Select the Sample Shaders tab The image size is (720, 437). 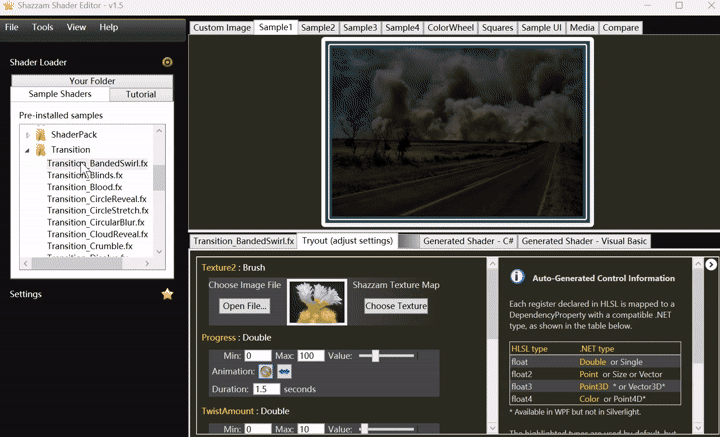(x=60, y=94)
